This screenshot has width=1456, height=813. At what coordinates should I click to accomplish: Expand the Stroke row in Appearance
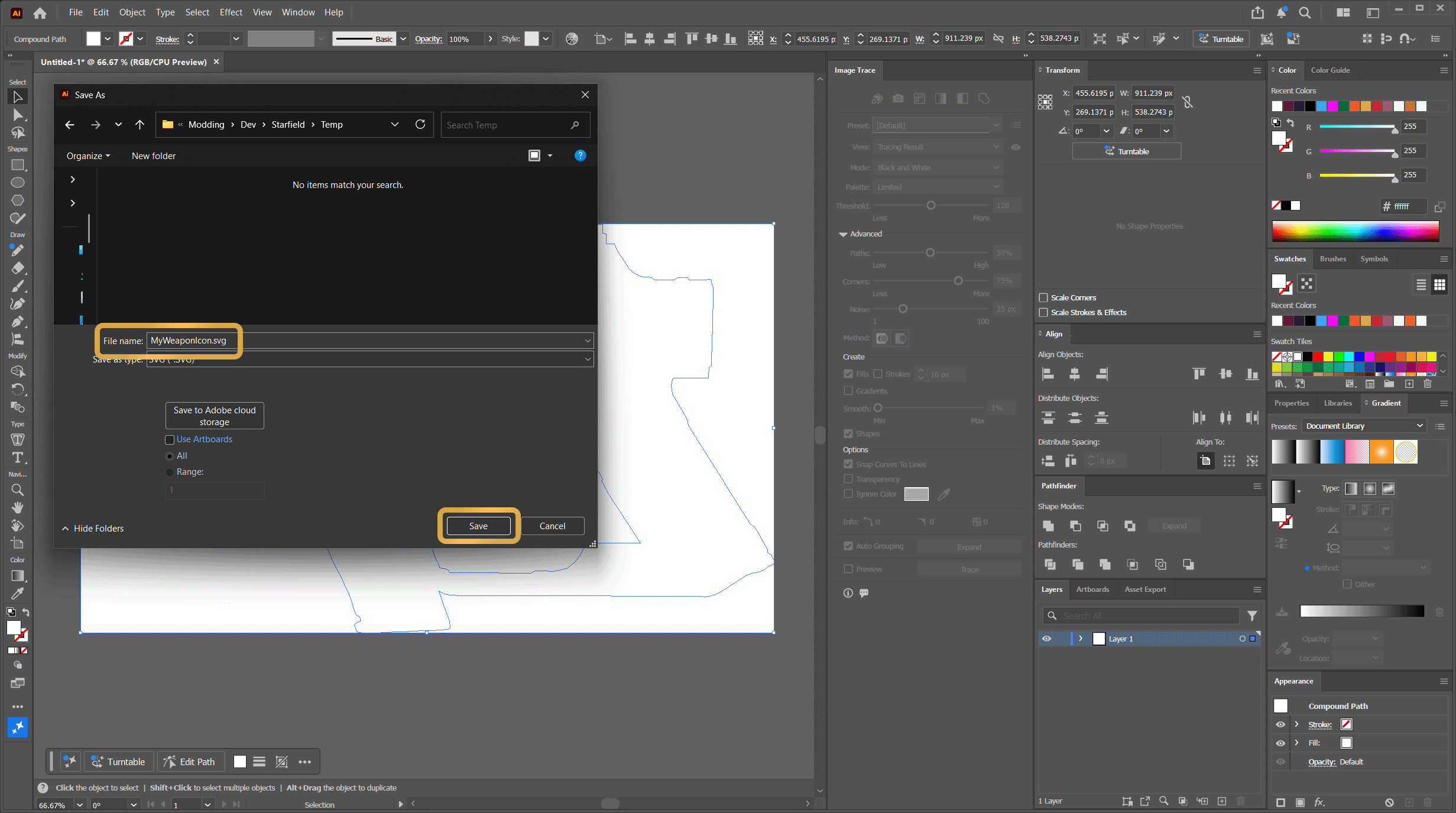(1296, 724)
